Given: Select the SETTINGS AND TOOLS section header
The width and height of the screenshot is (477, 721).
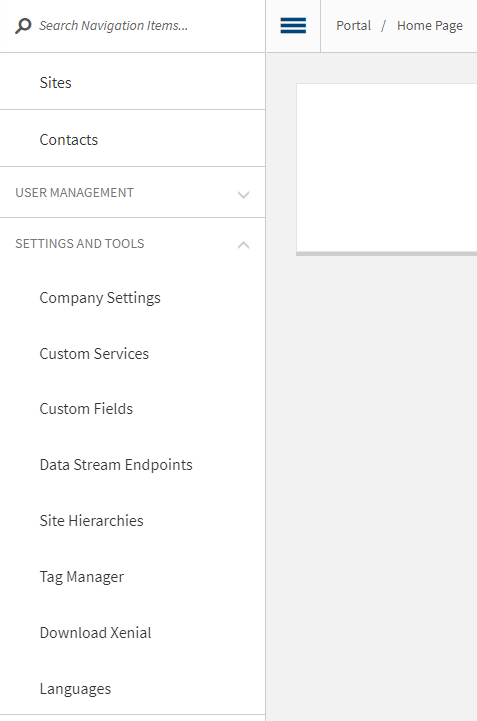Looking at the screenshot, I should (132, 243).
